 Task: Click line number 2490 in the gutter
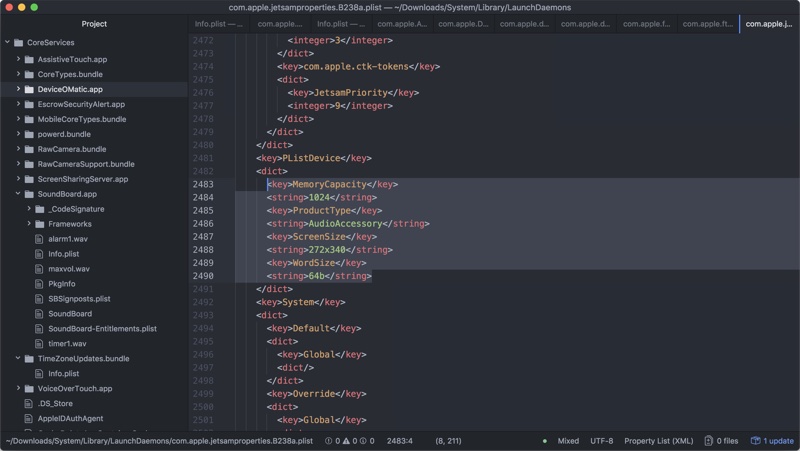[x=203, y=276]
